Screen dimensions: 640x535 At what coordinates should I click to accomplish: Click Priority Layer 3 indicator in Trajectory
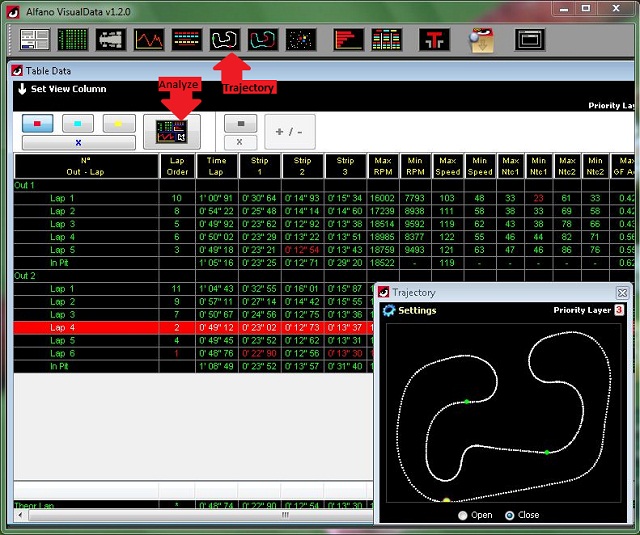(619, 310)
